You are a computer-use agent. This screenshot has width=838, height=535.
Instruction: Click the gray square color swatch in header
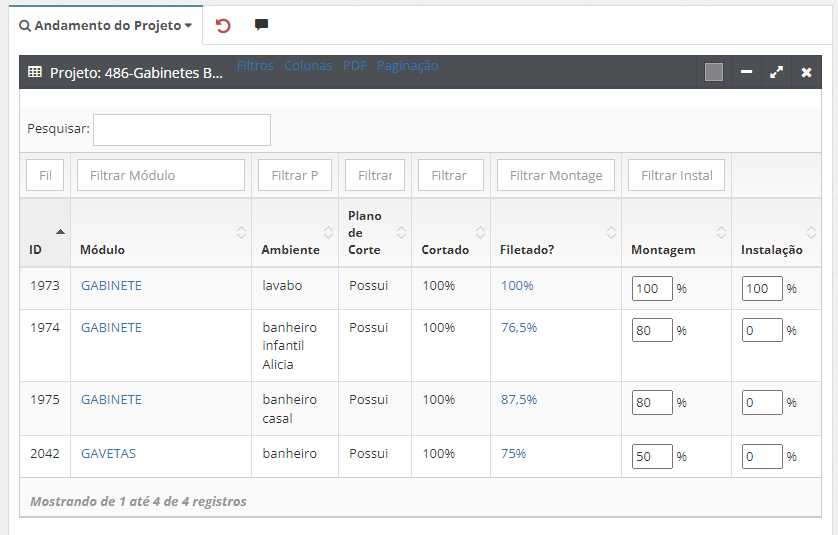713,72
